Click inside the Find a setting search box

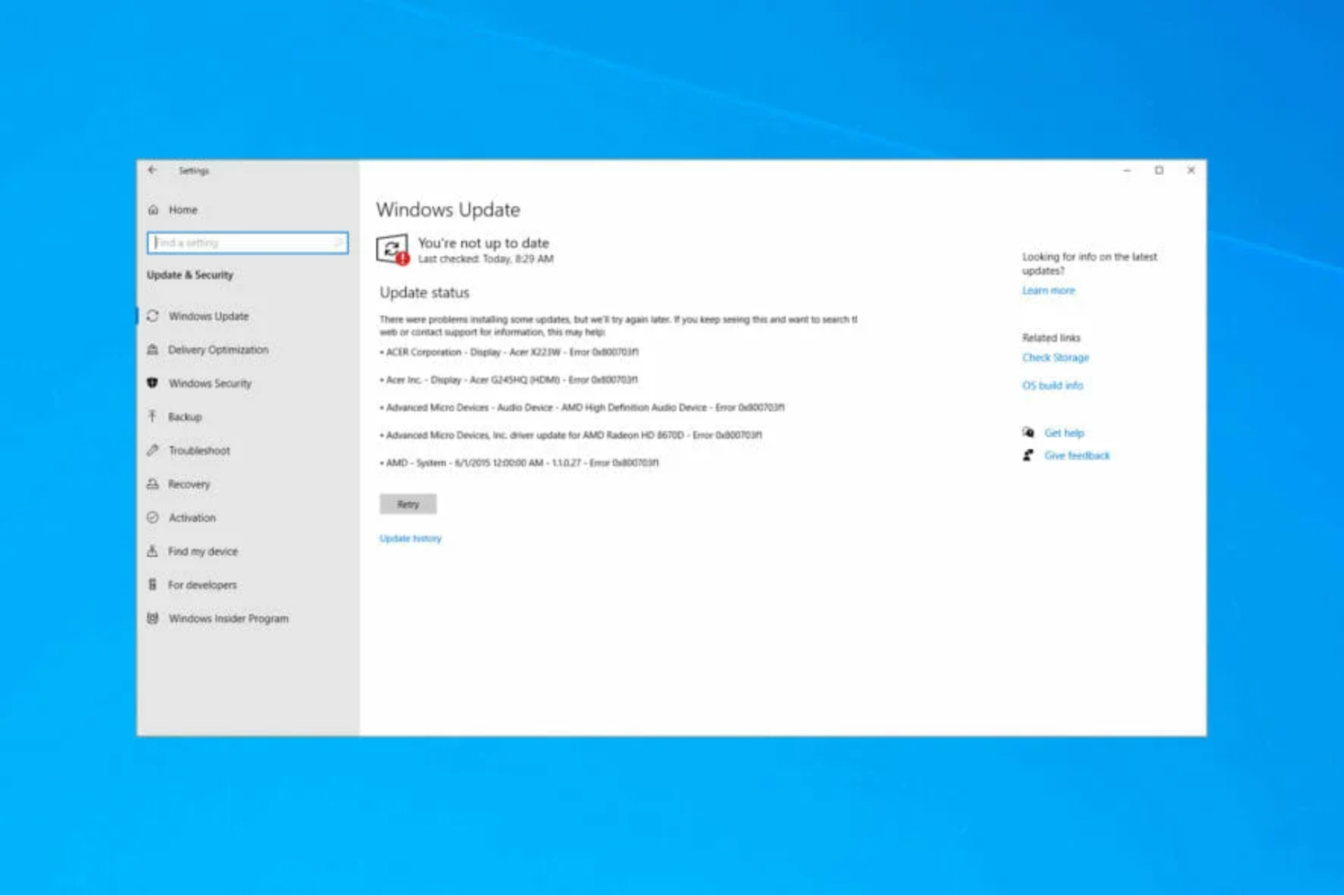[247, 242]
